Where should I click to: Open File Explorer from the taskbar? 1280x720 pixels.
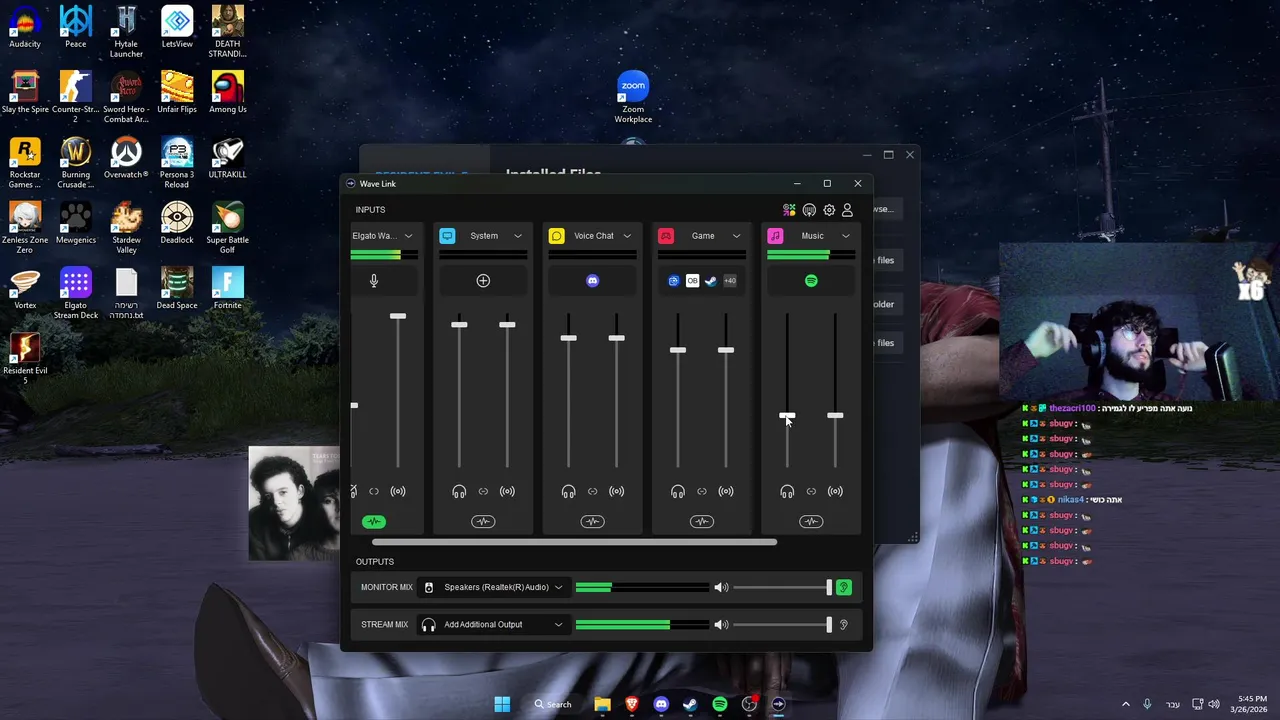point(602,704)
